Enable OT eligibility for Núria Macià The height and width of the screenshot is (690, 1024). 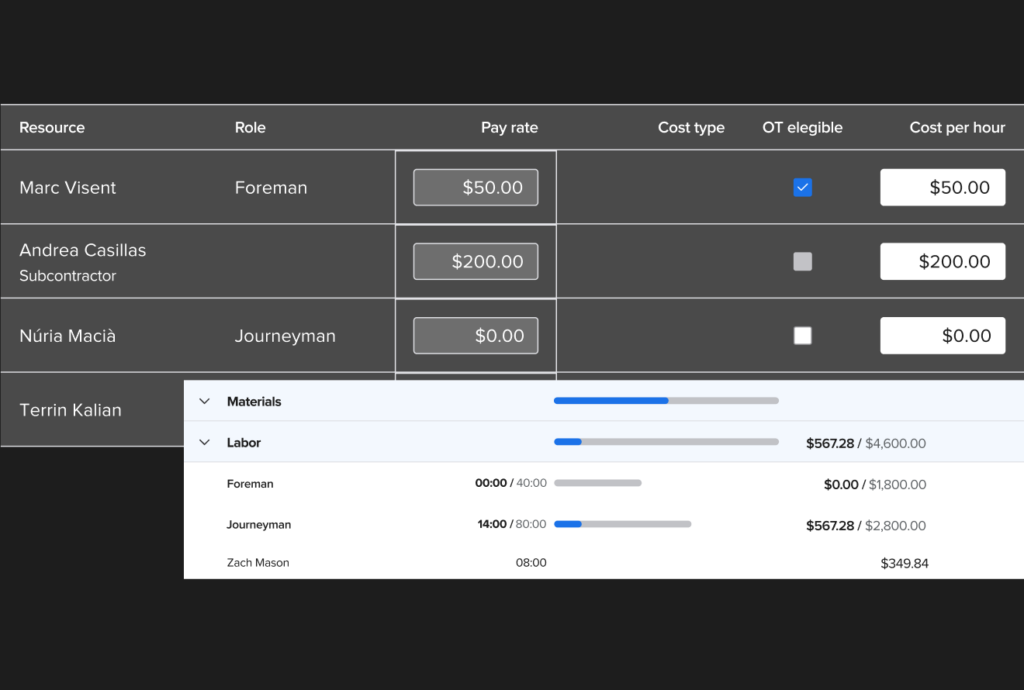click(802, 335)
